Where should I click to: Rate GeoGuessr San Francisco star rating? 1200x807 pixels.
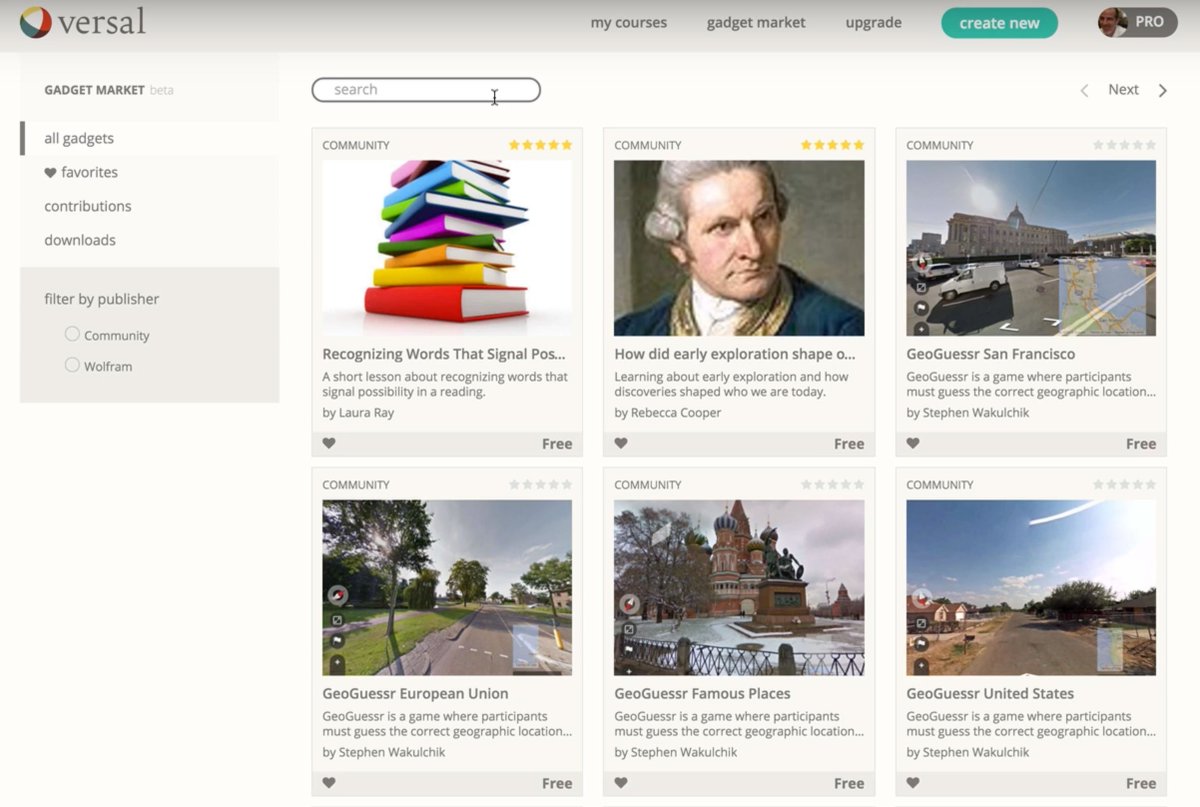coord(1124,145)
